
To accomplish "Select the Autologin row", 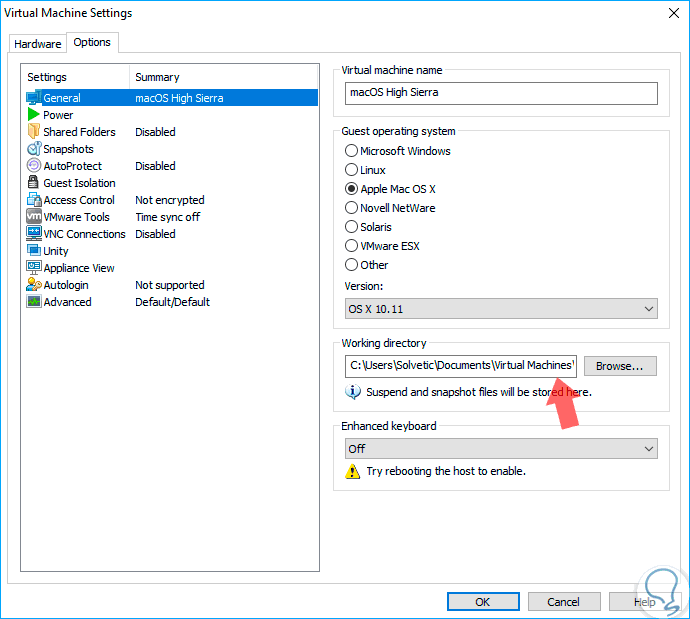I will pyautogui.click(x=172, y=285).
